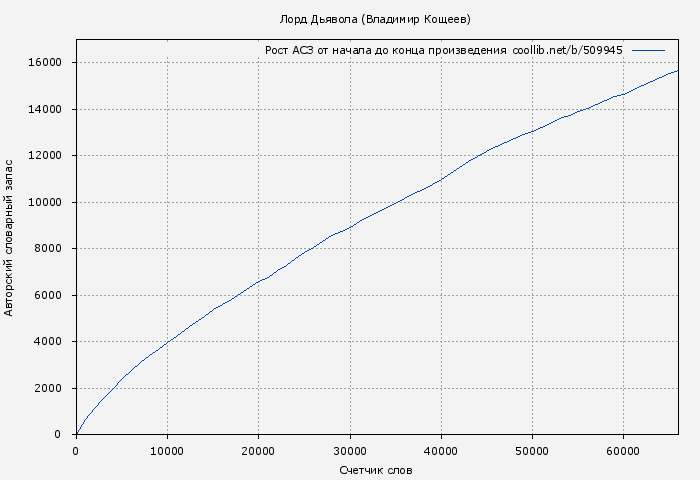Click the 8000 y-axis tick label
Image resolution: width=700 pixels, height=480 pixels.
click(x=49, y=248)
